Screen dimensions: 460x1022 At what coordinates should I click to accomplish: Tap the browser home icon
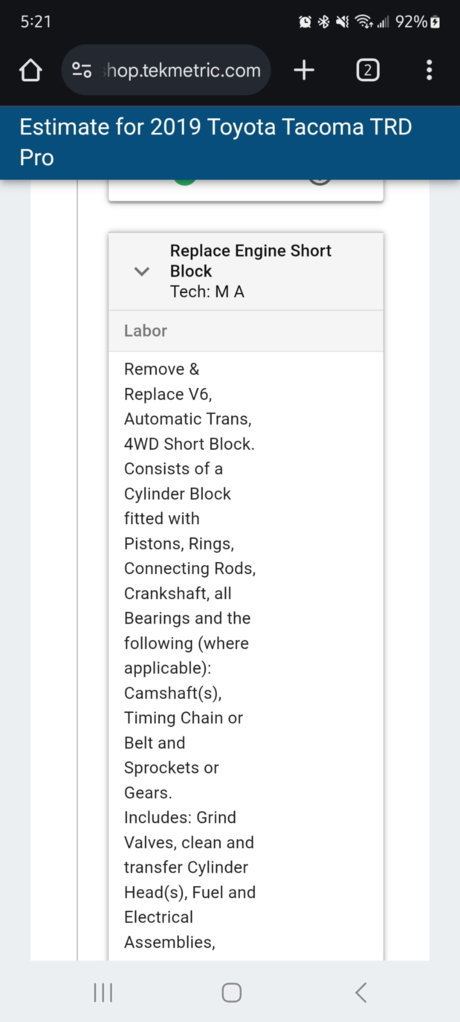[x=31, y=70]
